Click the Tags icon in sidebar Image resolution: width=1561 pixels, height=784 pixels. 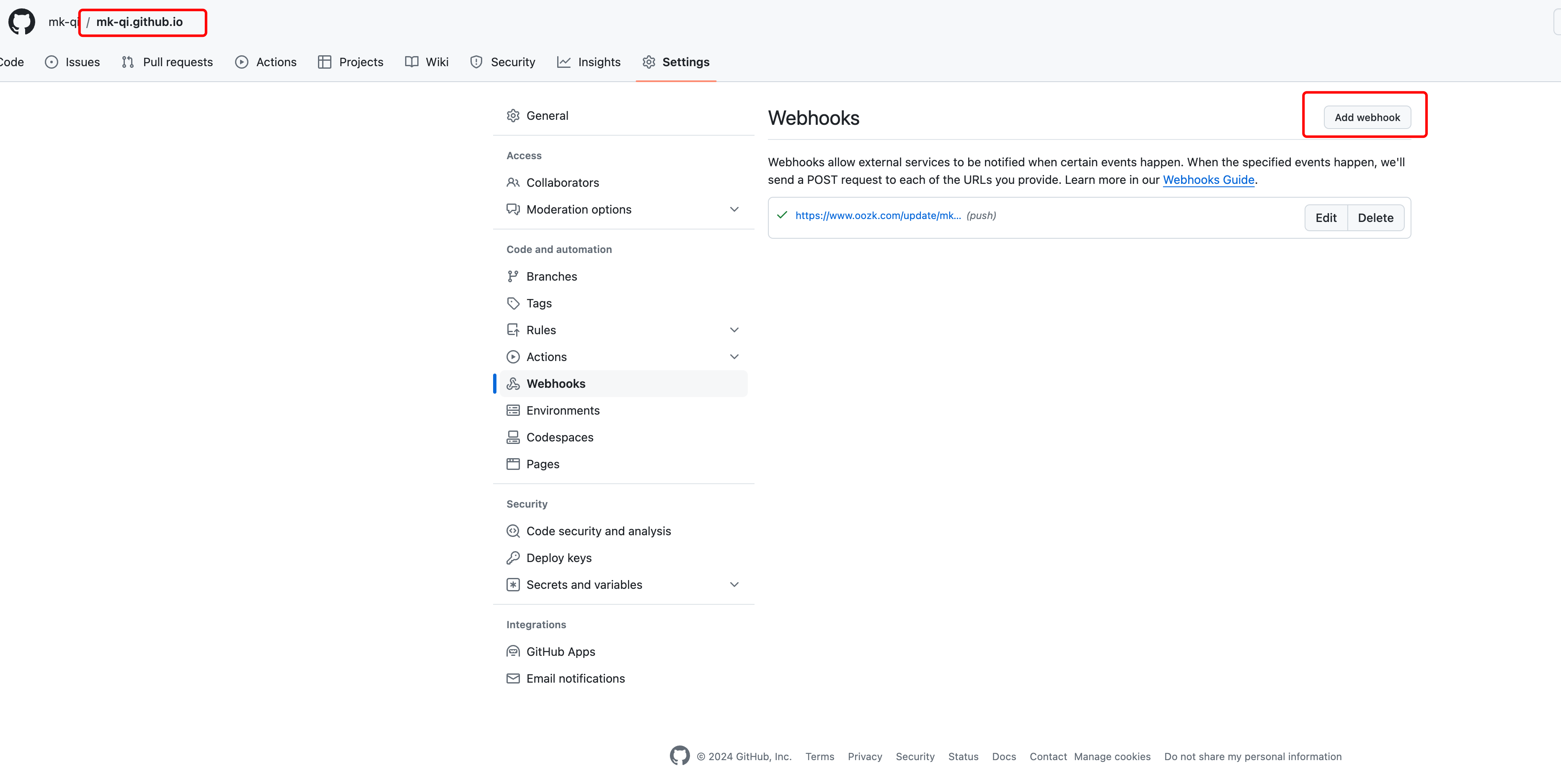pyautogui.click(x=513, y=303)
